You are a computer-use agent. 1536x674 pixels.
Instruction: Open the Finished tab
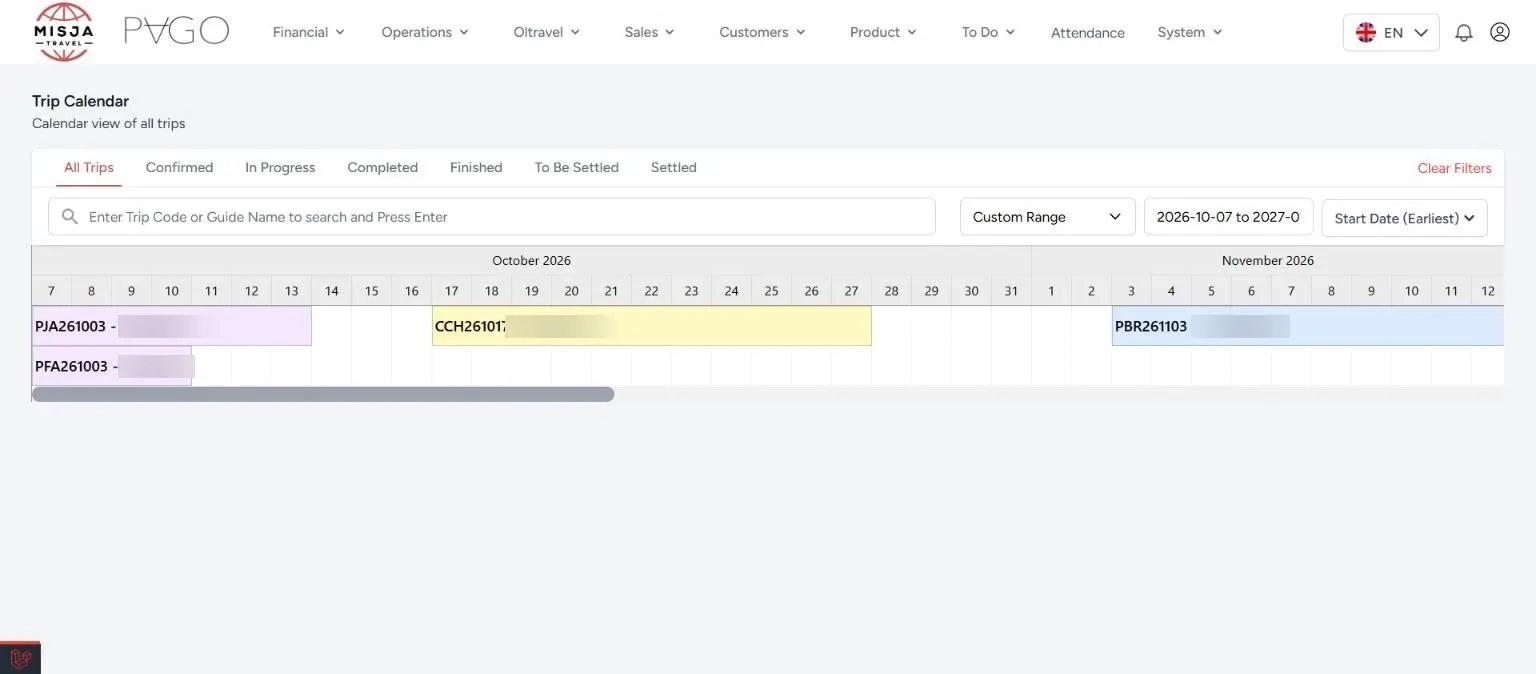click(476, 167)
